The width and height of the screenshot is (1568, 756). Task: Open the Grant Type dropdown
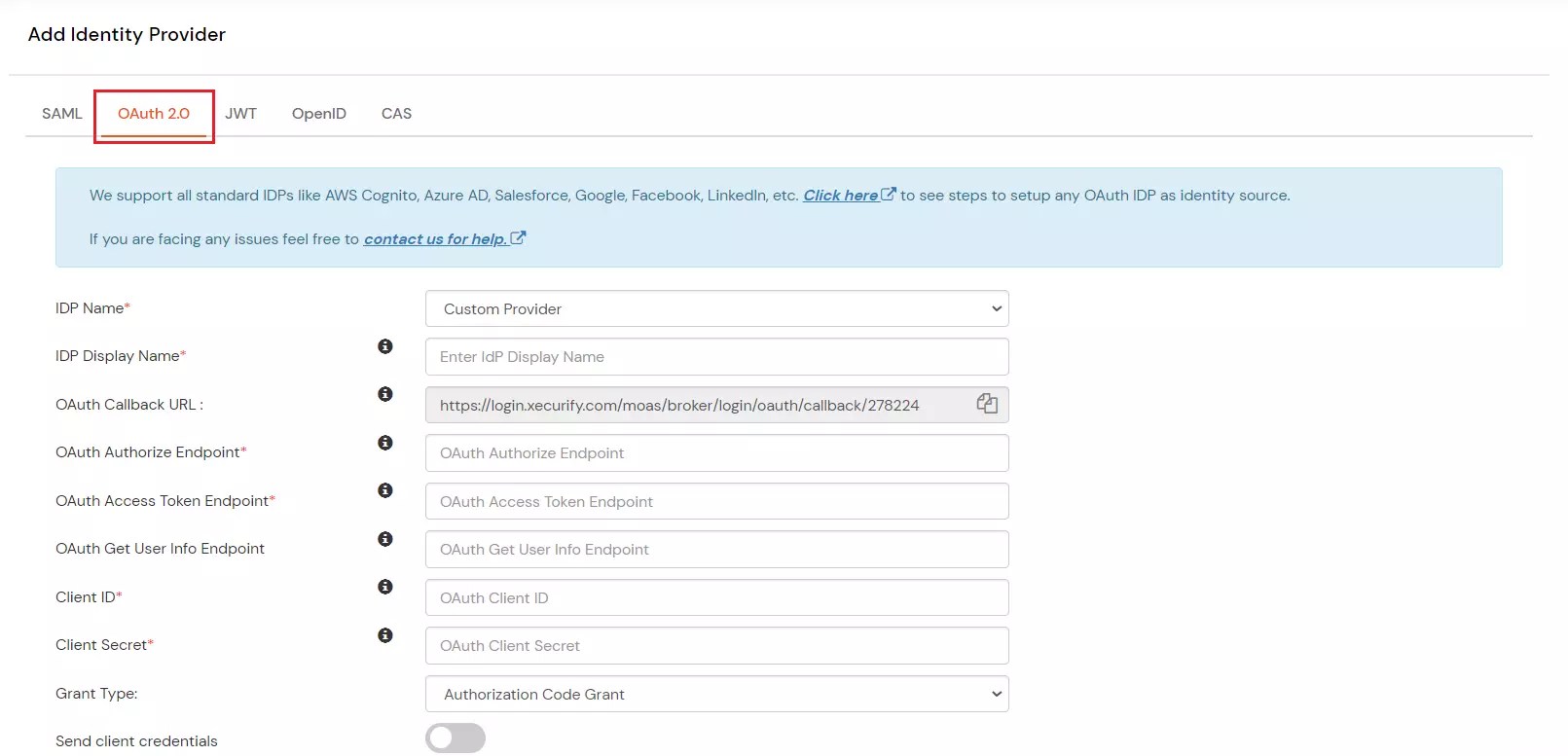point(717,694)
